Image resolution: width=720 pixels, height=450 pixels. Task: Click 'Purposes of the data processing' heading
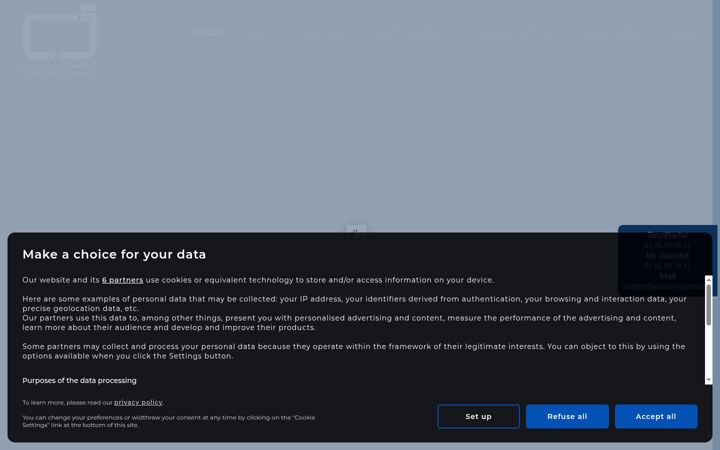[79, 381]
